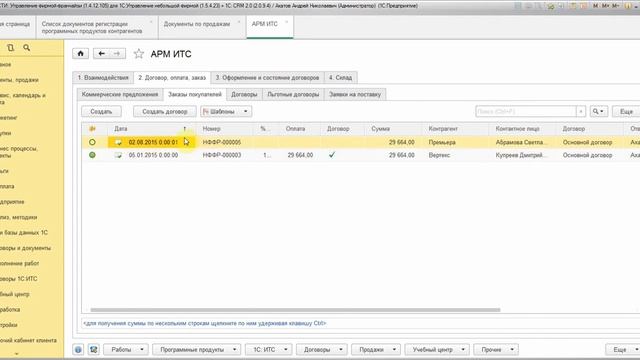Click the Еще button in the bottom toolbar
The image size is (640, 360).
pyautogui.click(x=622, y=349)
